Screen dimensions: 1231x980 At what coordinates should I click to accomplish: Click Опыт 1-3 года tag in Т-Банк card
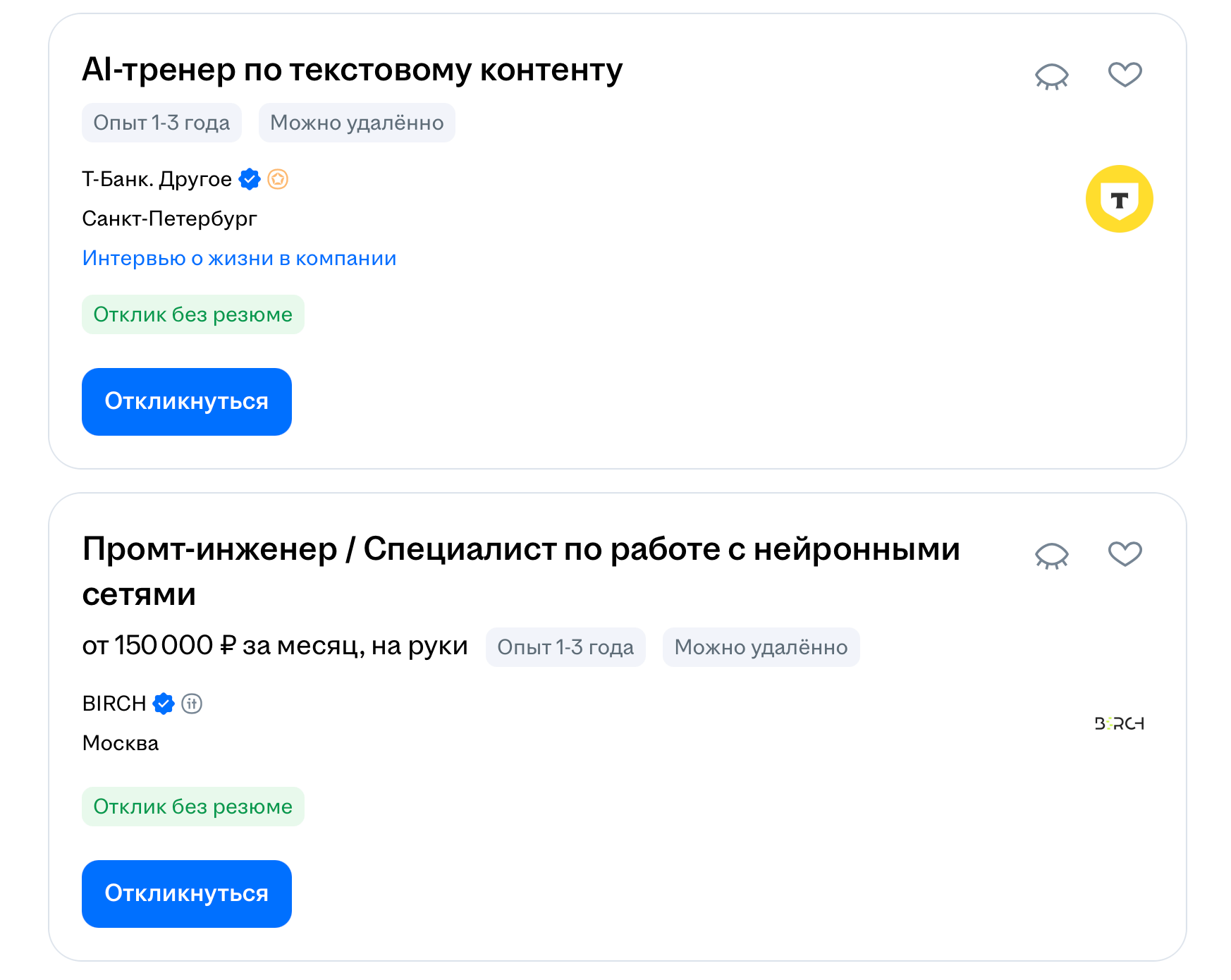pos(161,123)
